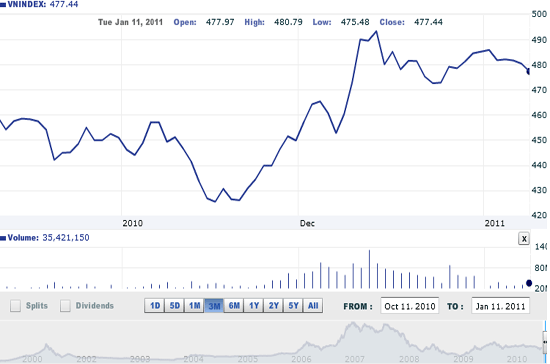Screen dimensions: 550x364
Task: Click the Low value 475.48
Action: click(x=355, y=22)
